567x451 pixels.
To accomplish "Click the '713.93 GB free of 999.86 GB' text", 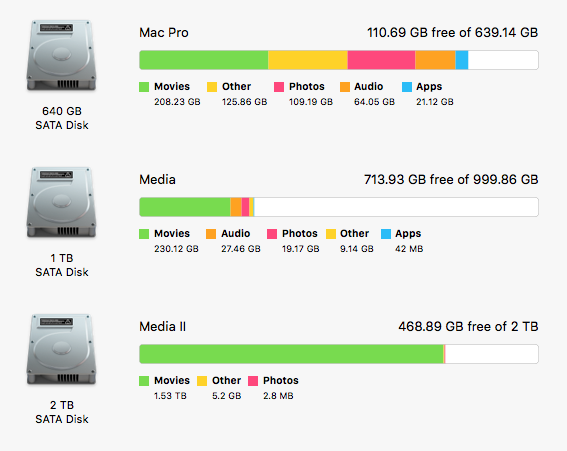I will click(451, 180).
